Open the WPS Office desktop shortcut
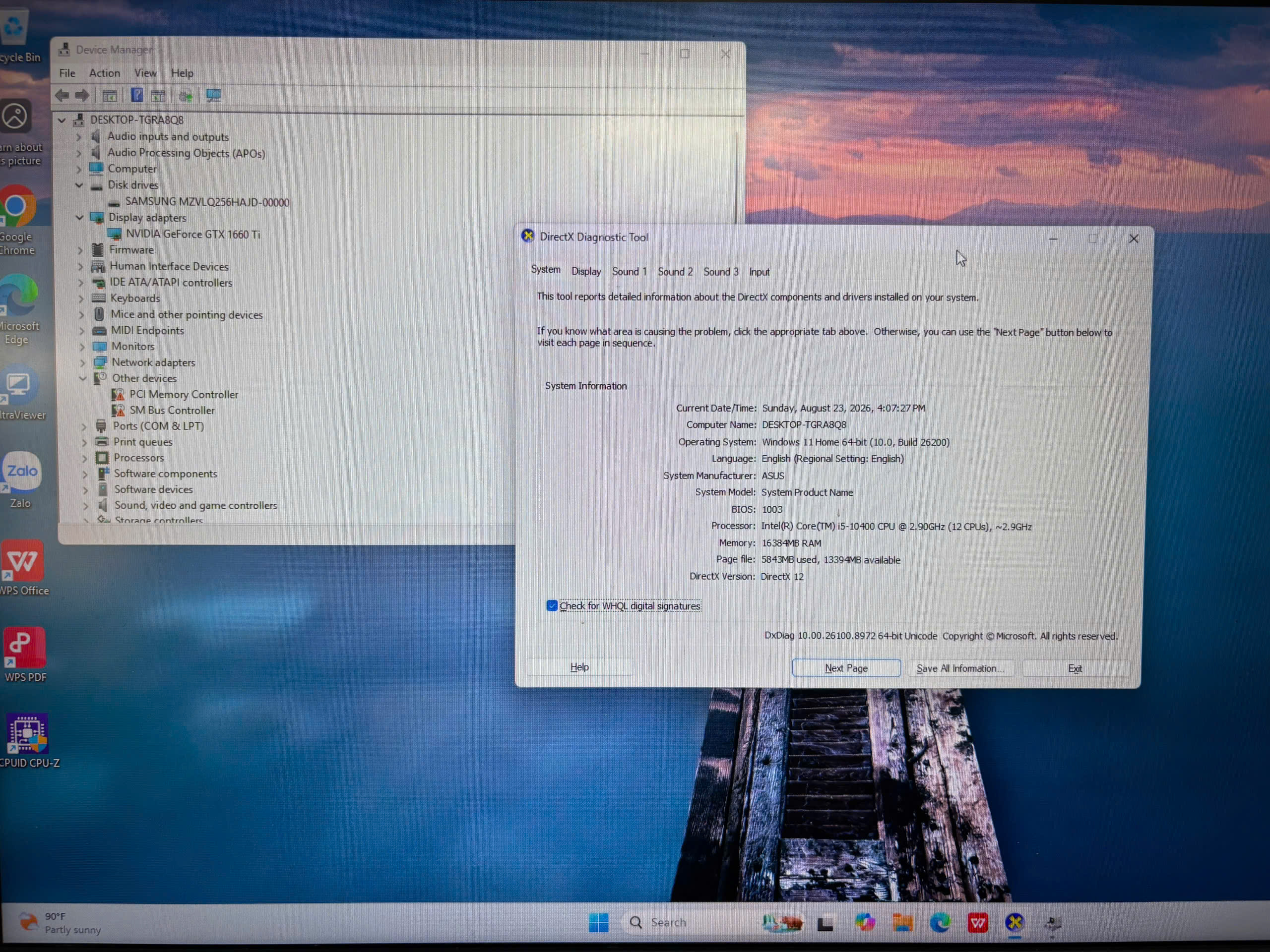1270x952 pixels. 23,568
